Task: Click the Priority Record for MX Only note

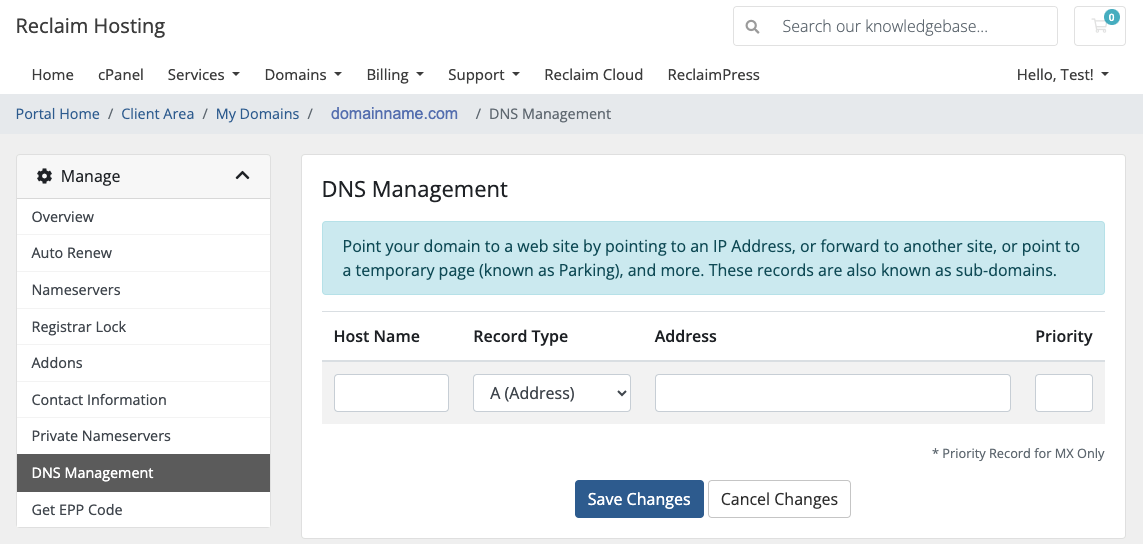Action: click(1018, 454)
